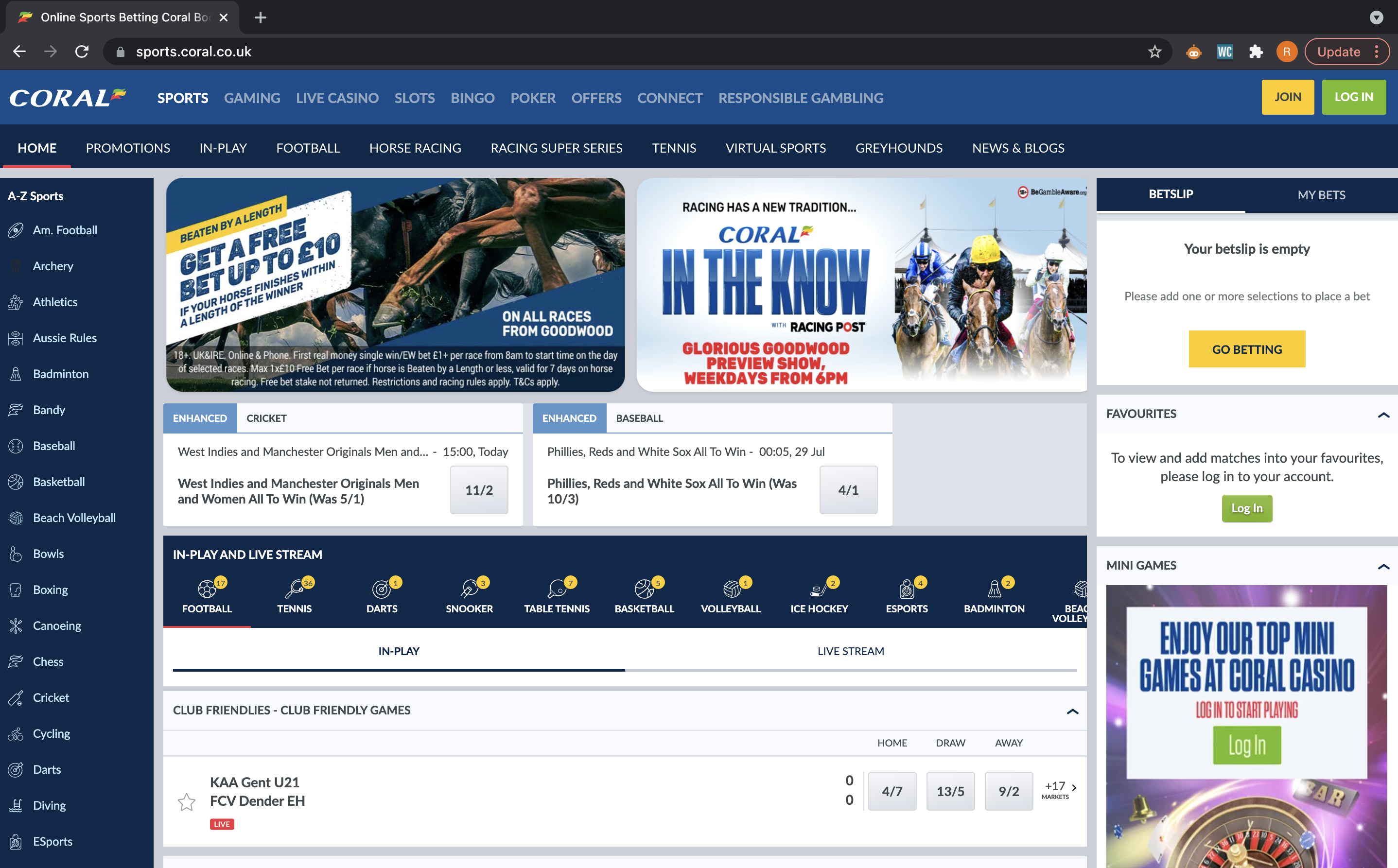Click the yellow JOIN button
The height and width of the screenshot is (868, 1398).
point(1288,97)
